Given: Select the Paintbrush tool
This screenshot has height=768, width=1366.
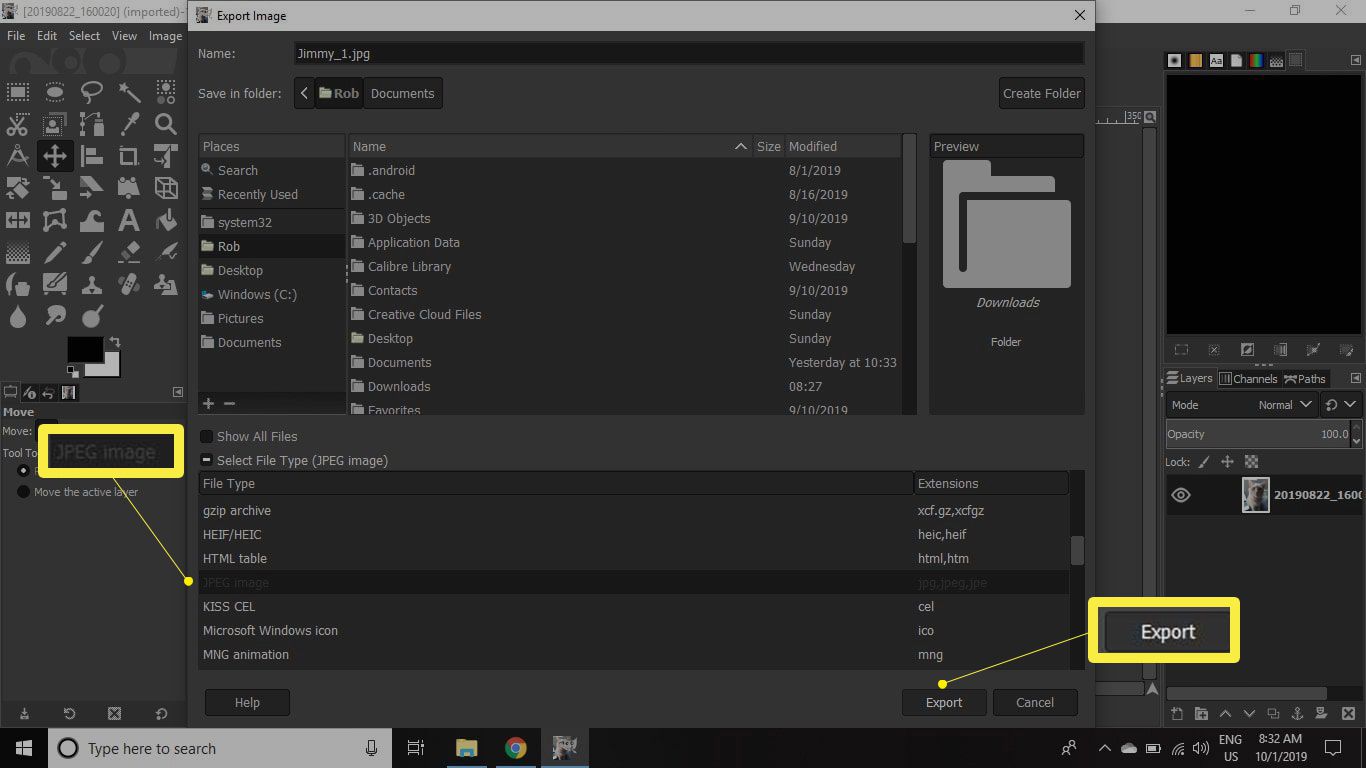Looking at the screenshot, I should tap(92, 251).
